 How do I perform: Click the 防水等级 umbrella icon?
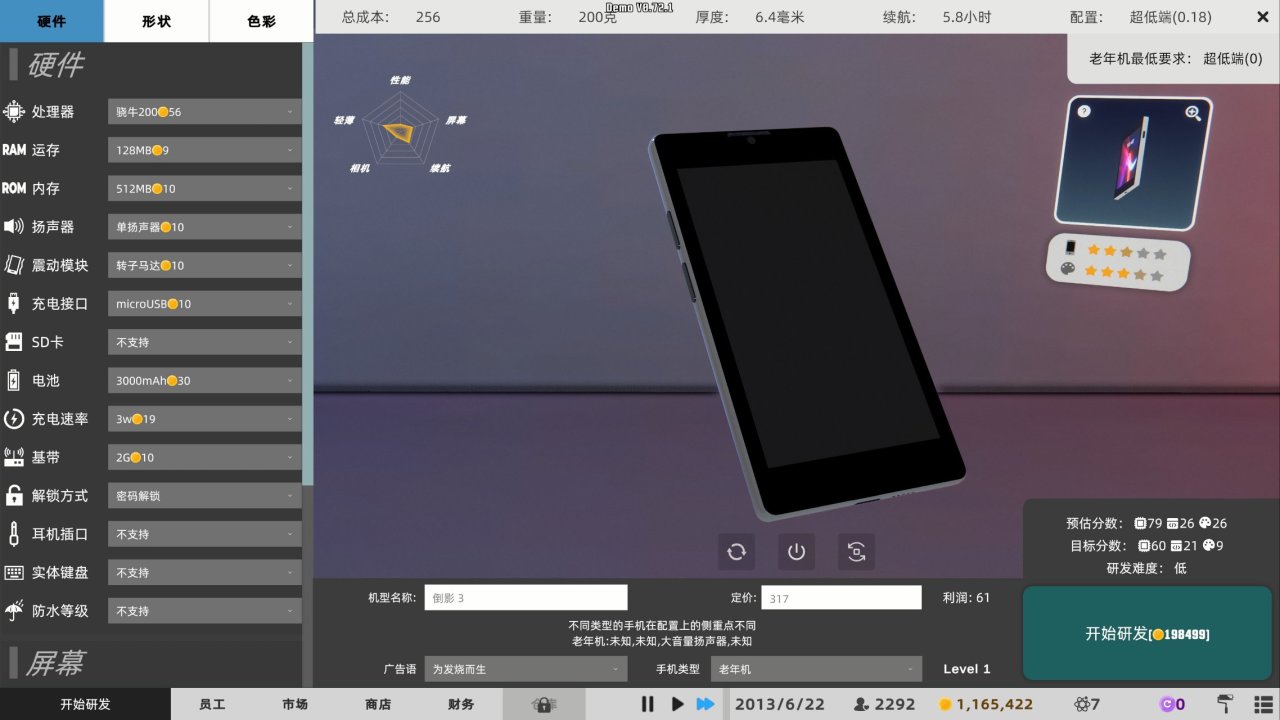pos(14,611)
